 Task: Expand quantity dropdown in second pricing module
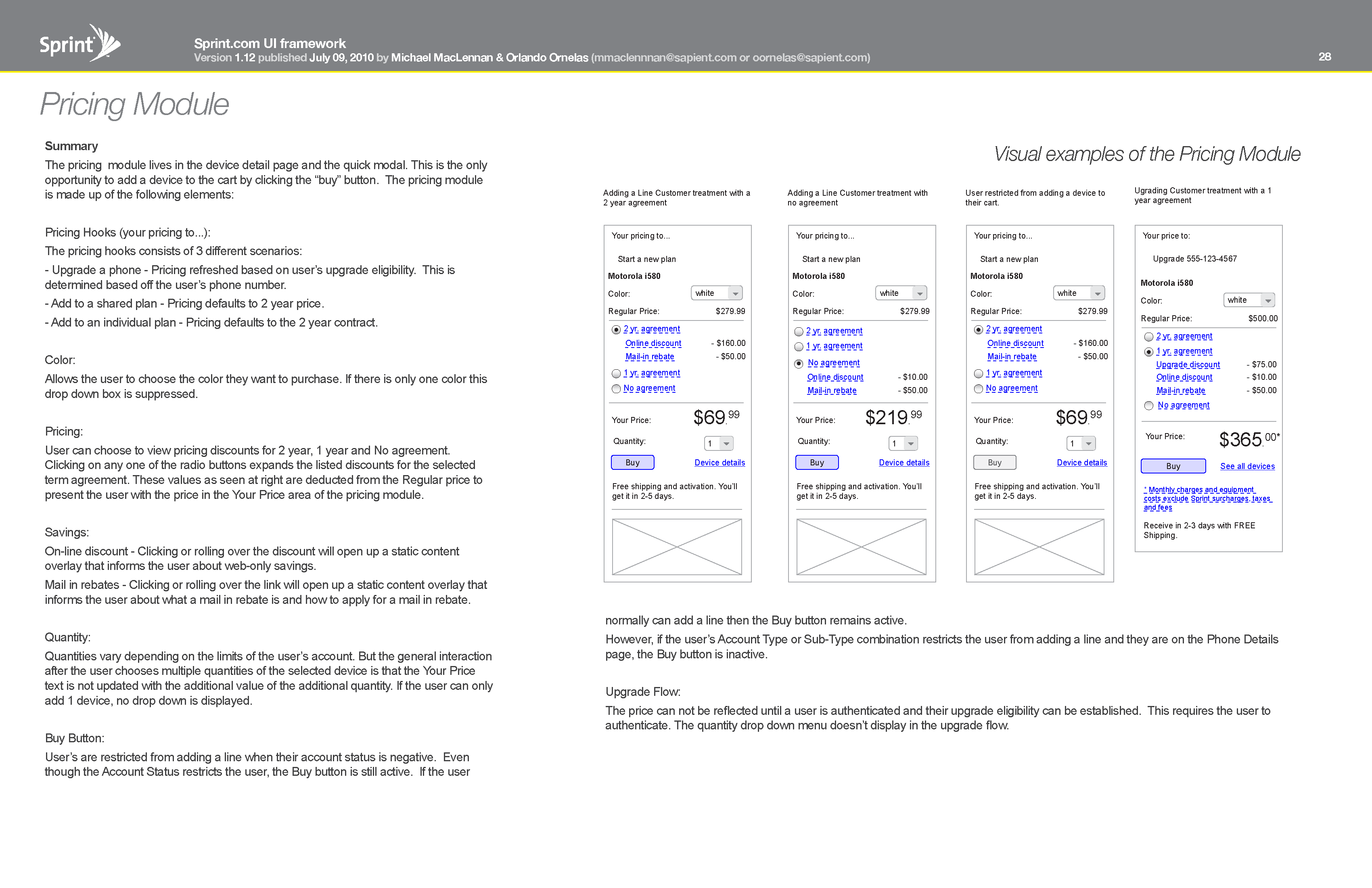tap(903, 444)
